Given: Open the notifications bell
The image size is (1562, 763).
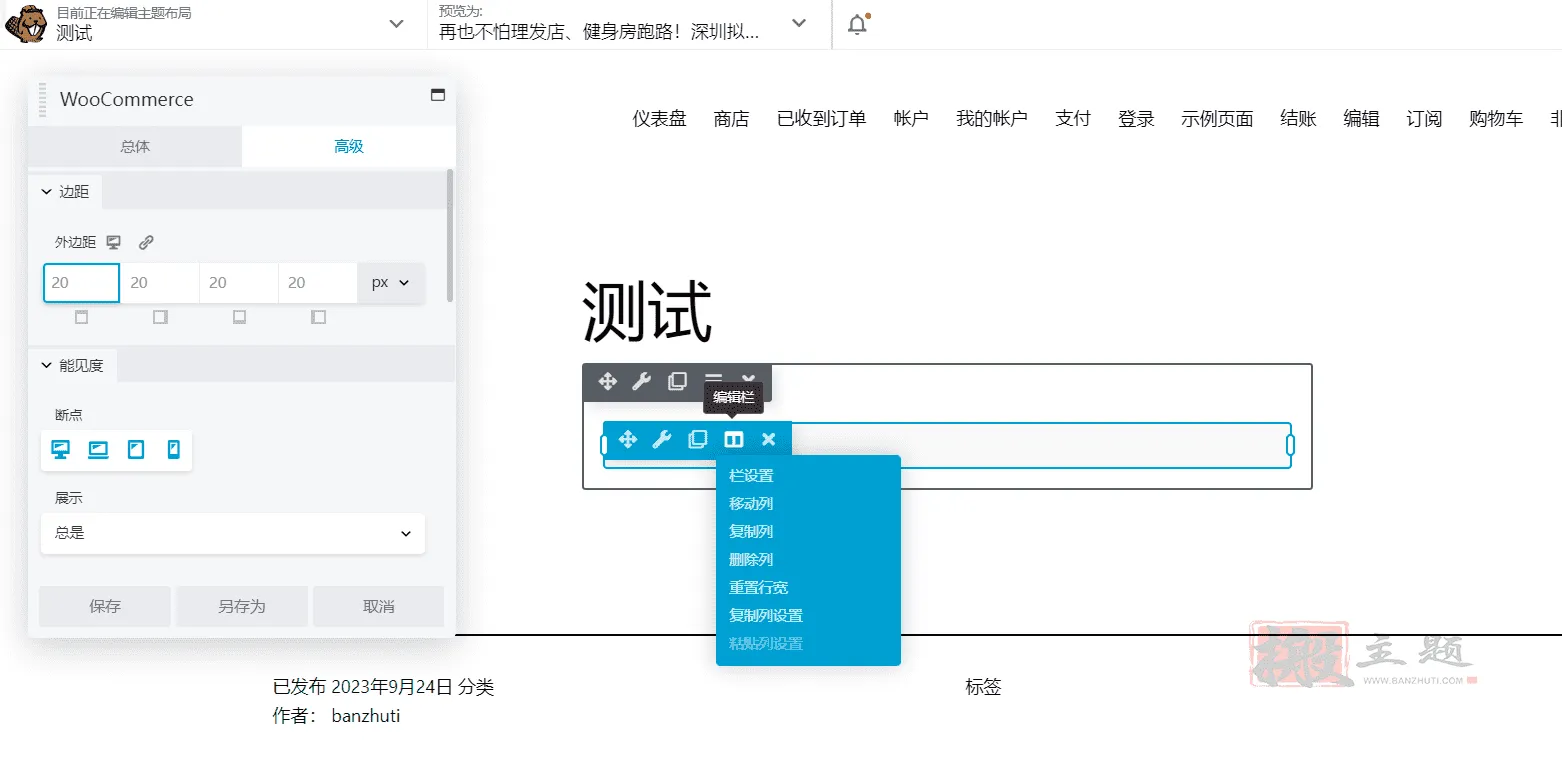Looking at the screenshot, I should (x=858, y=24).
